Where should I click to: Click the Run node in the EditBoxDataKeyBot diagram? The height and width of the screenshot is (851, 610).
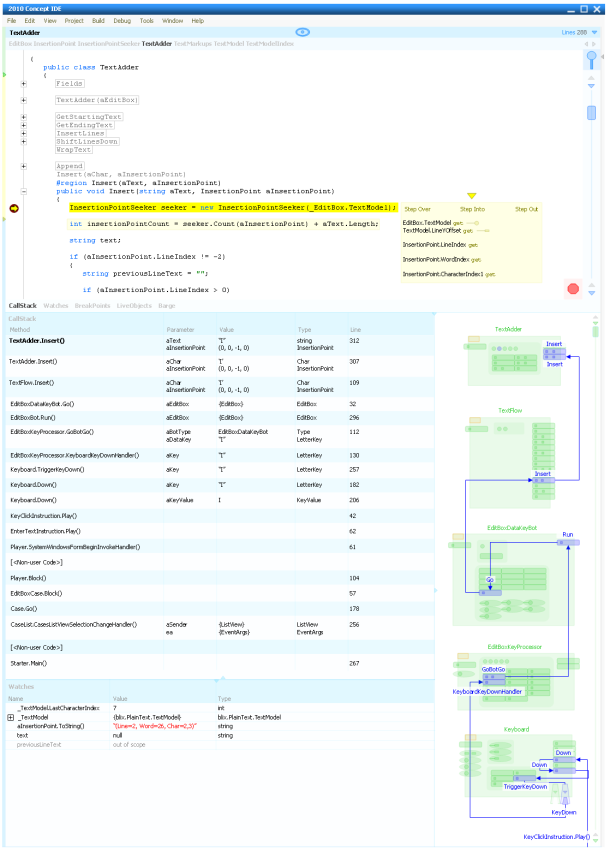(x=568, y=542)
